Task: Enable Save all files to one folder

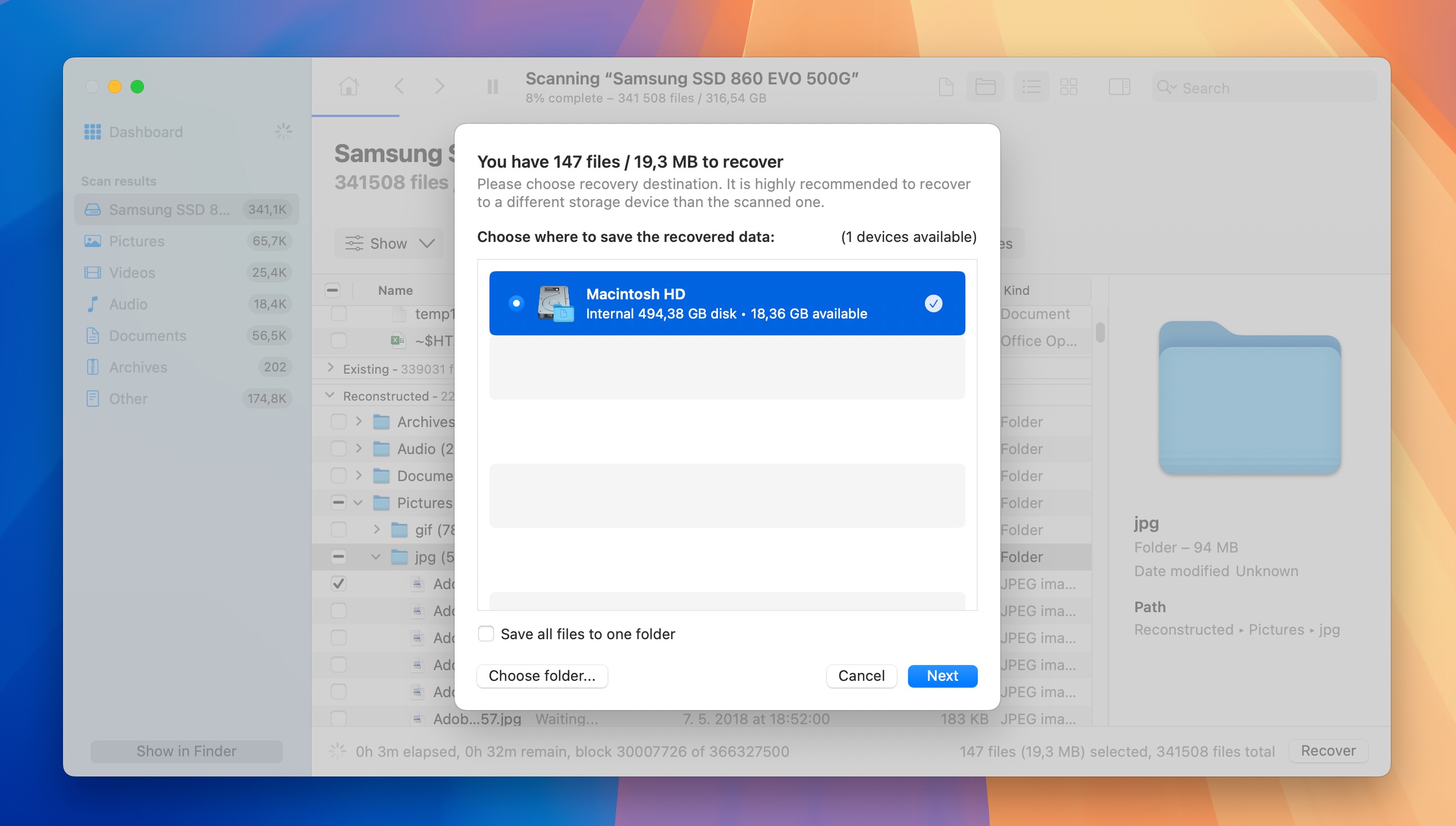Action: (486, 633)
